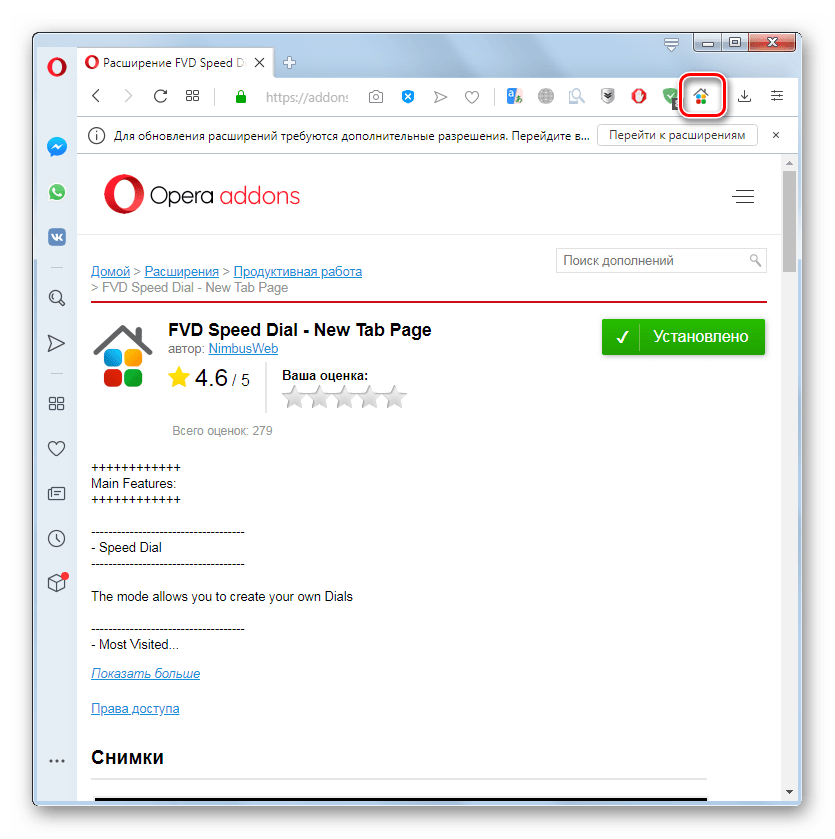Viewport: 835px width, 839px height.
Task: Open the Easy Setup panel
Action: click(x=777, y=96)
